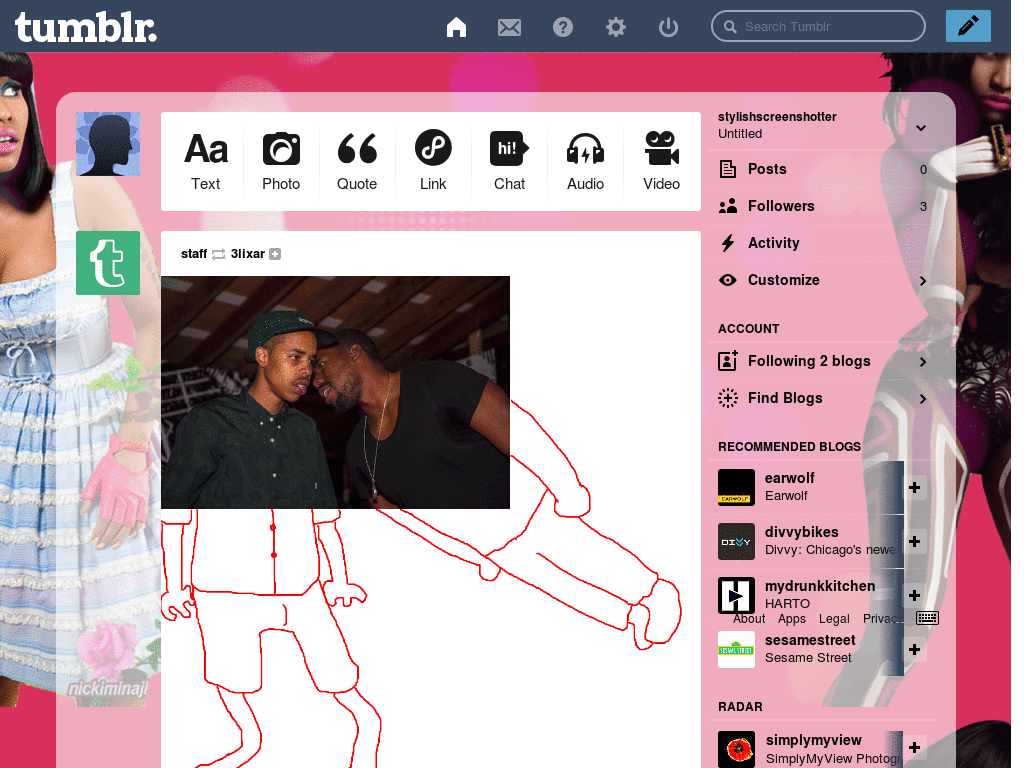Open the silhouette user avatar

pos(108,144)
